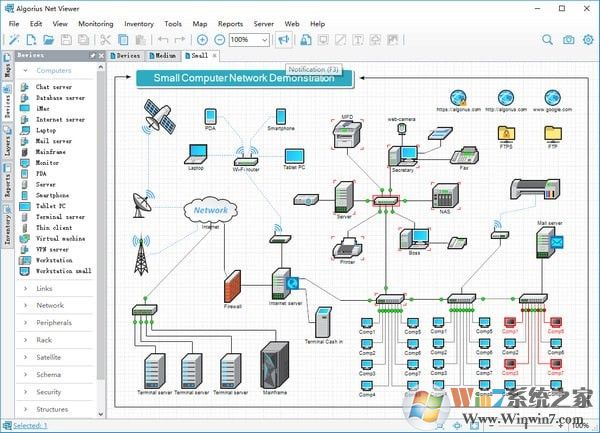The width and height of the screenshot is (600, 433).
Task: Select the Wi-Fi router node
Action: coord(246,157)
